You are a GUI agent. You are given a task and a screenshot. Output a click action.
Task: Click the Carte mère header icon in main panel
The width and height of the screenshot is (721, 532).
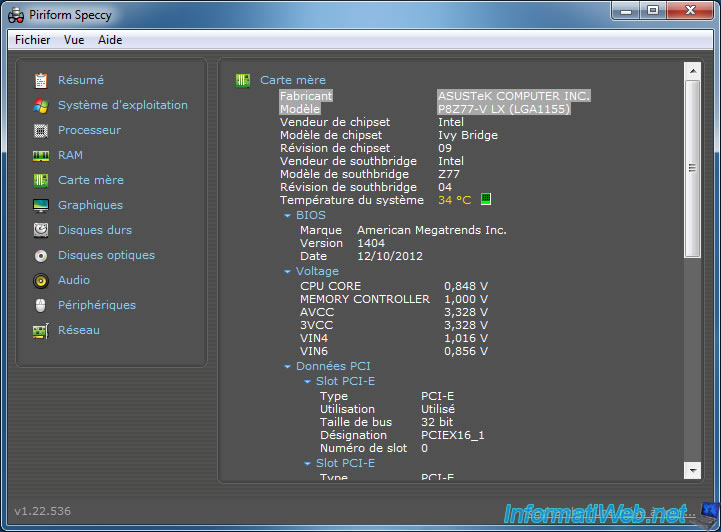point(243,80)
